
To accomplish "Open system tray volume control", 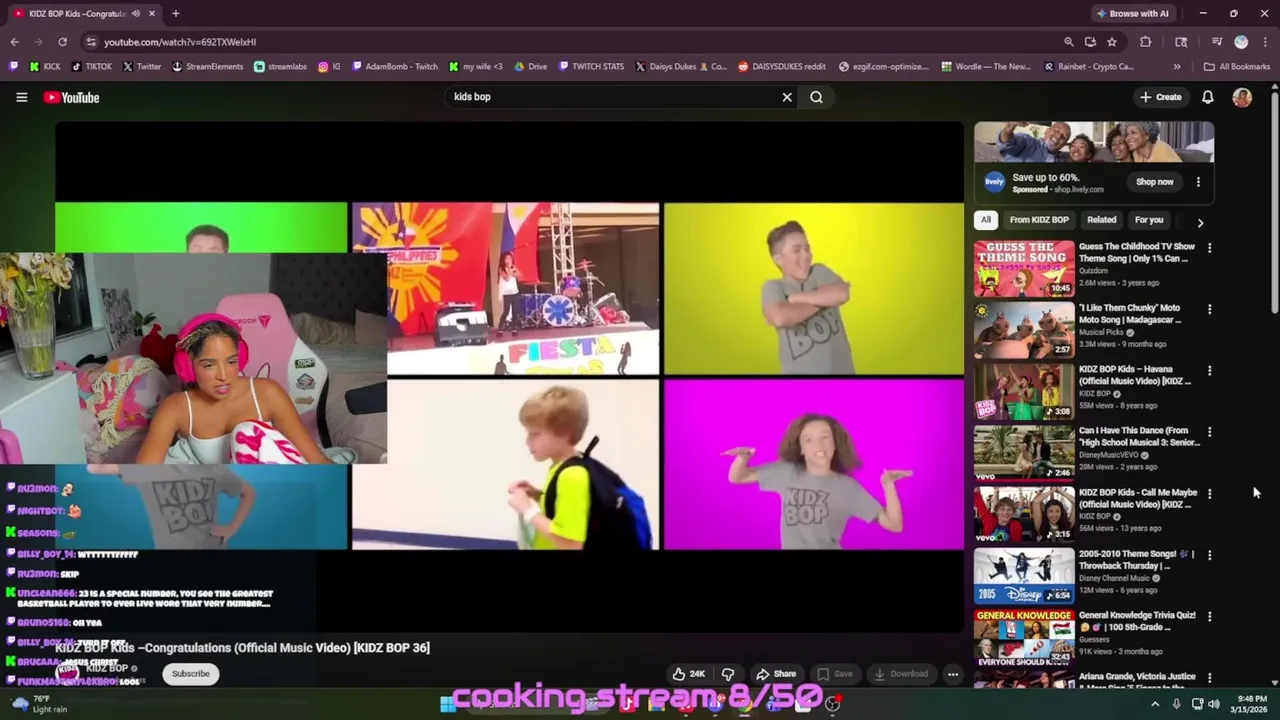I will 1214,704.
